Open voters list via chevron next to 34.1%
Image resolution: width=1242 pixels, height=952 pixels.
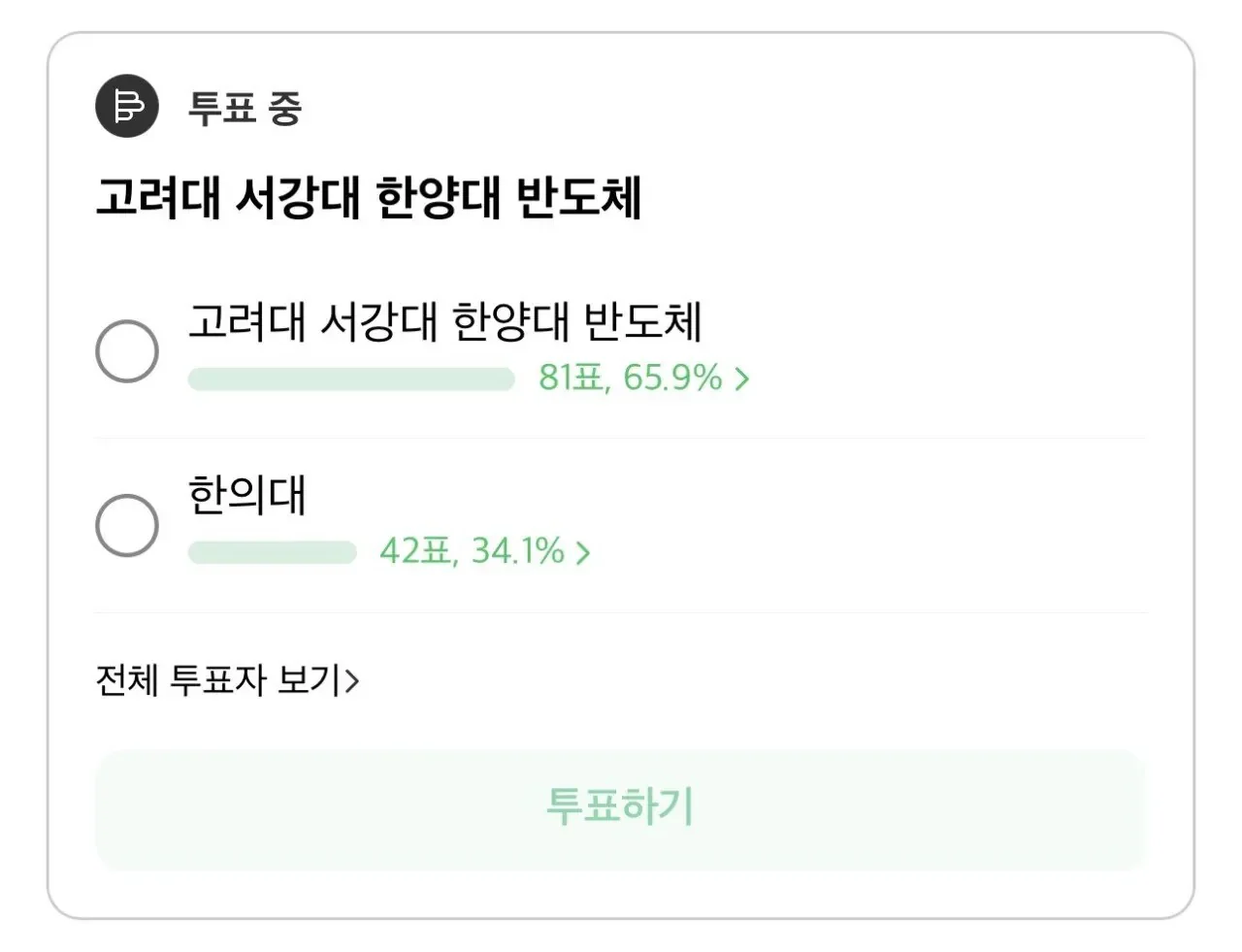[x=584, y=551]
